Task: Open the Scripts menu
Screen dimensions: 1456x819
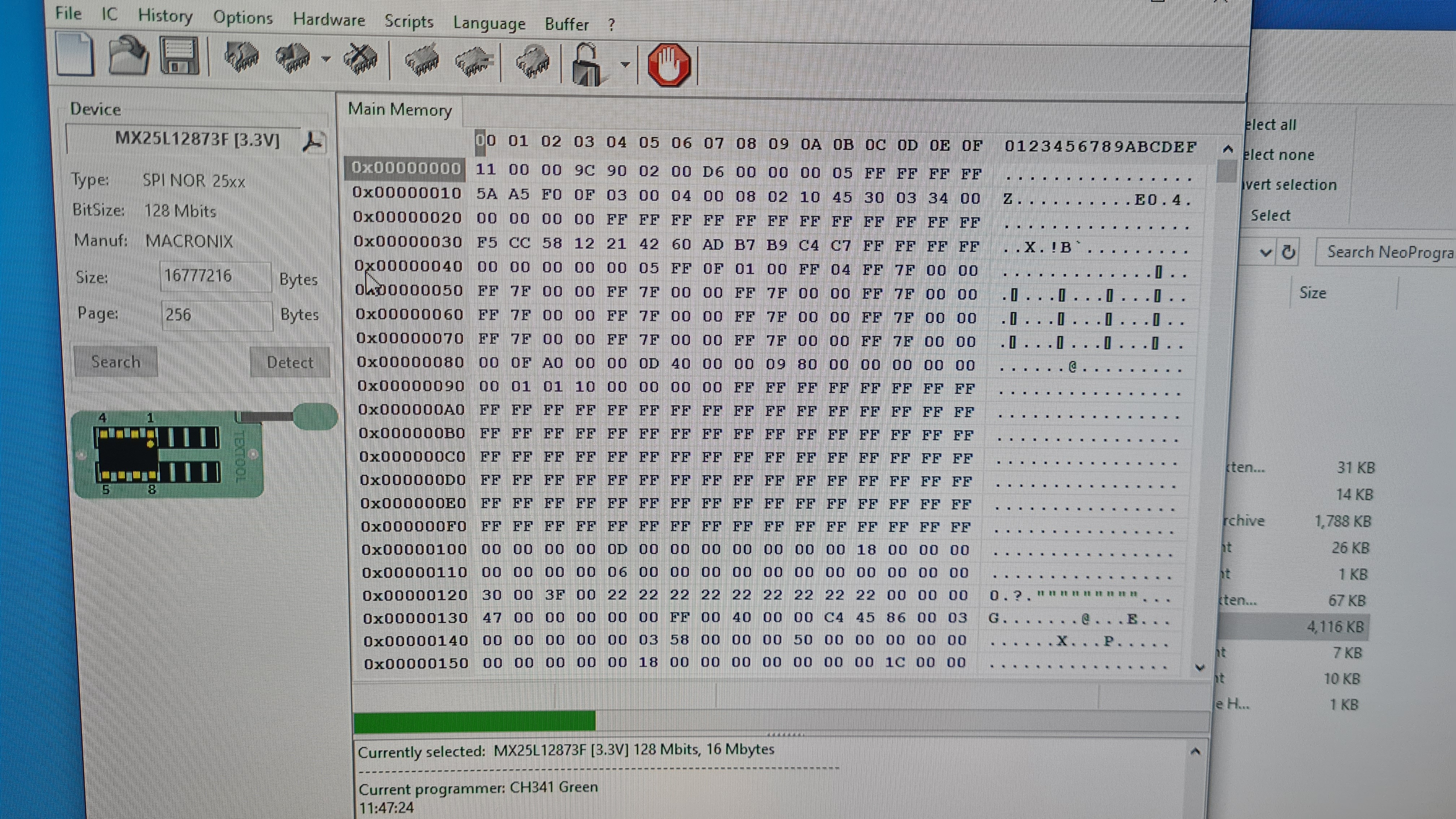Action: coord(409,21)
